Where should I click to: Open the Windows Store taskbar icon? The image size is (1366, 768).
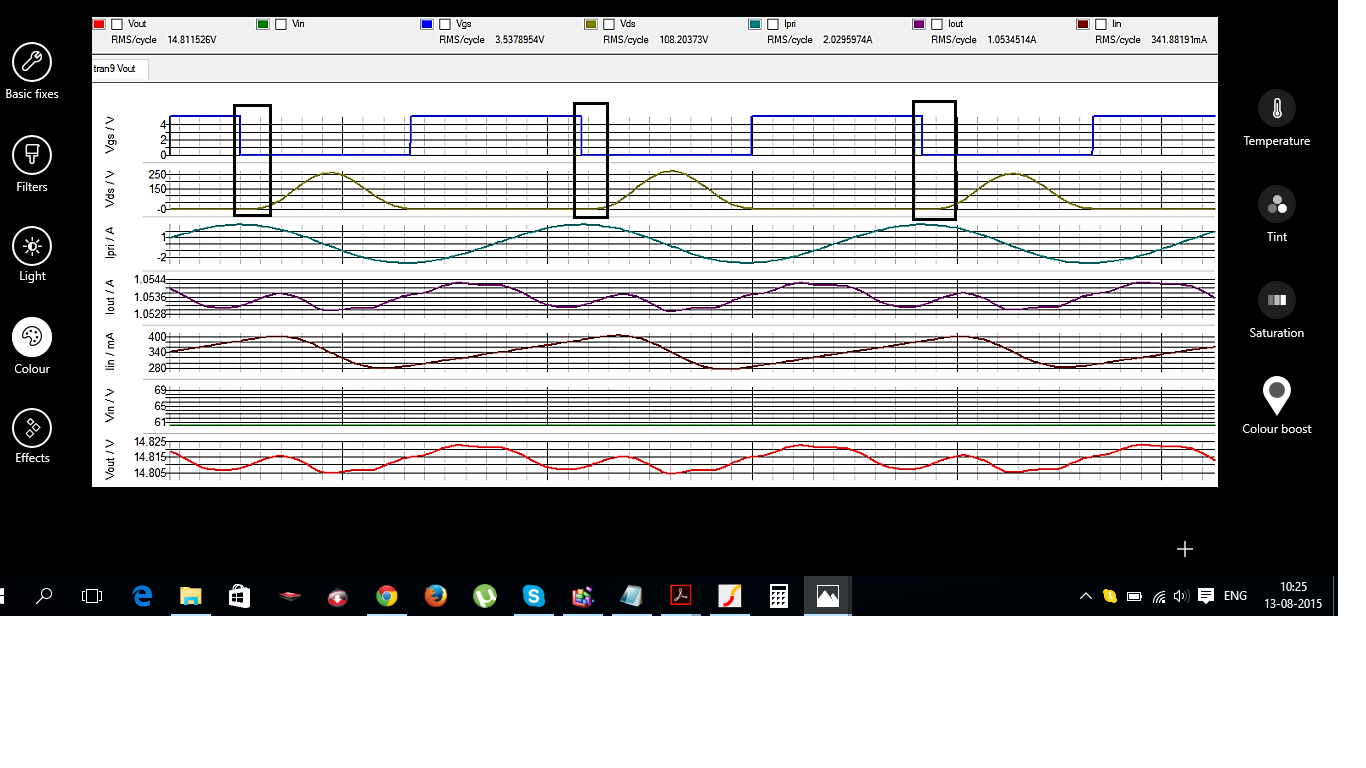(x=239, y=596)
